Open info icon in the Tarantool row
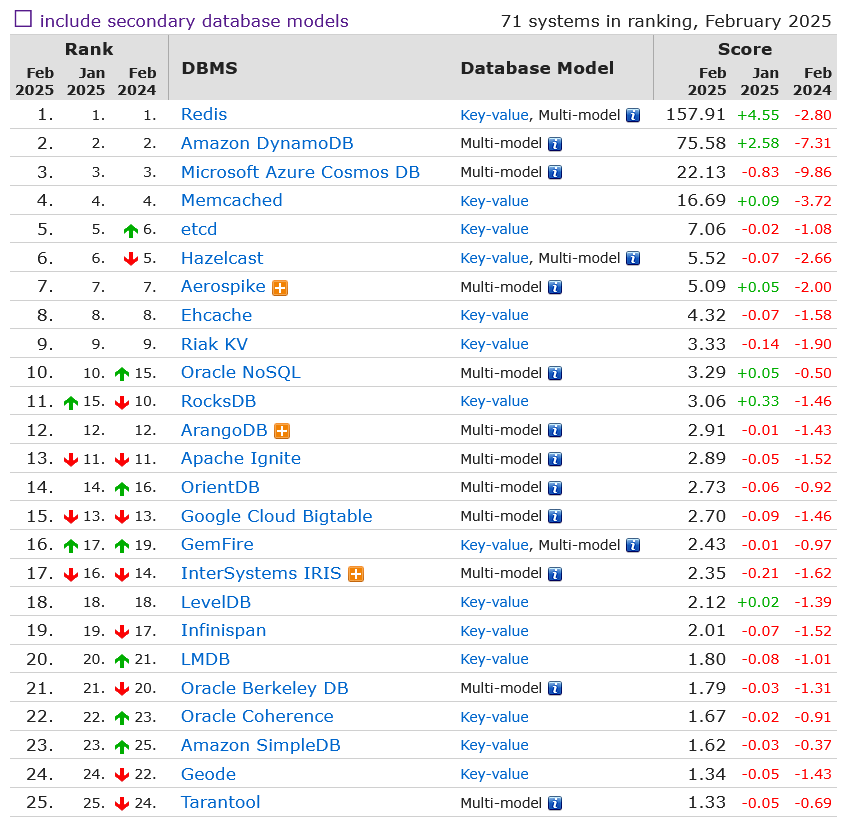This screenshot has height=820, width=853. click(x=555, y=803)
